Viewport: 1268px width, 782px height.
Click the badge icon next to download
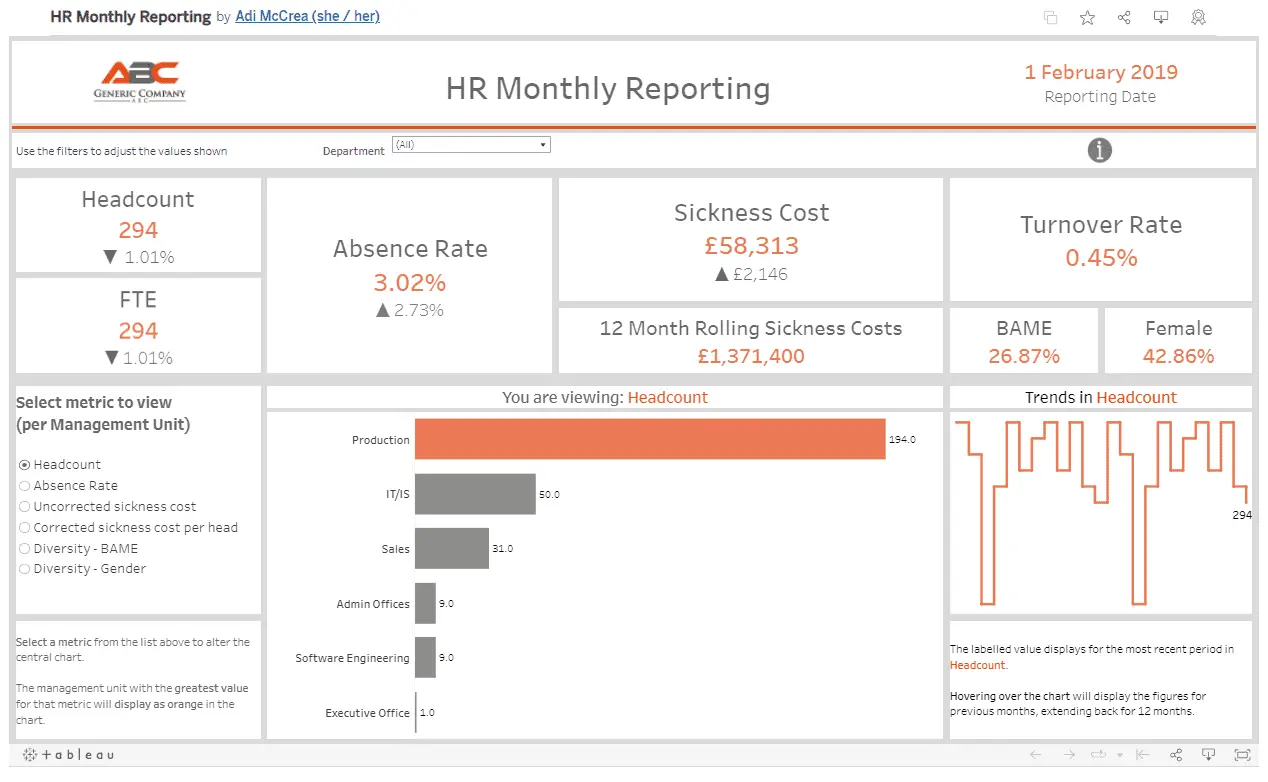coord(1198,17)
